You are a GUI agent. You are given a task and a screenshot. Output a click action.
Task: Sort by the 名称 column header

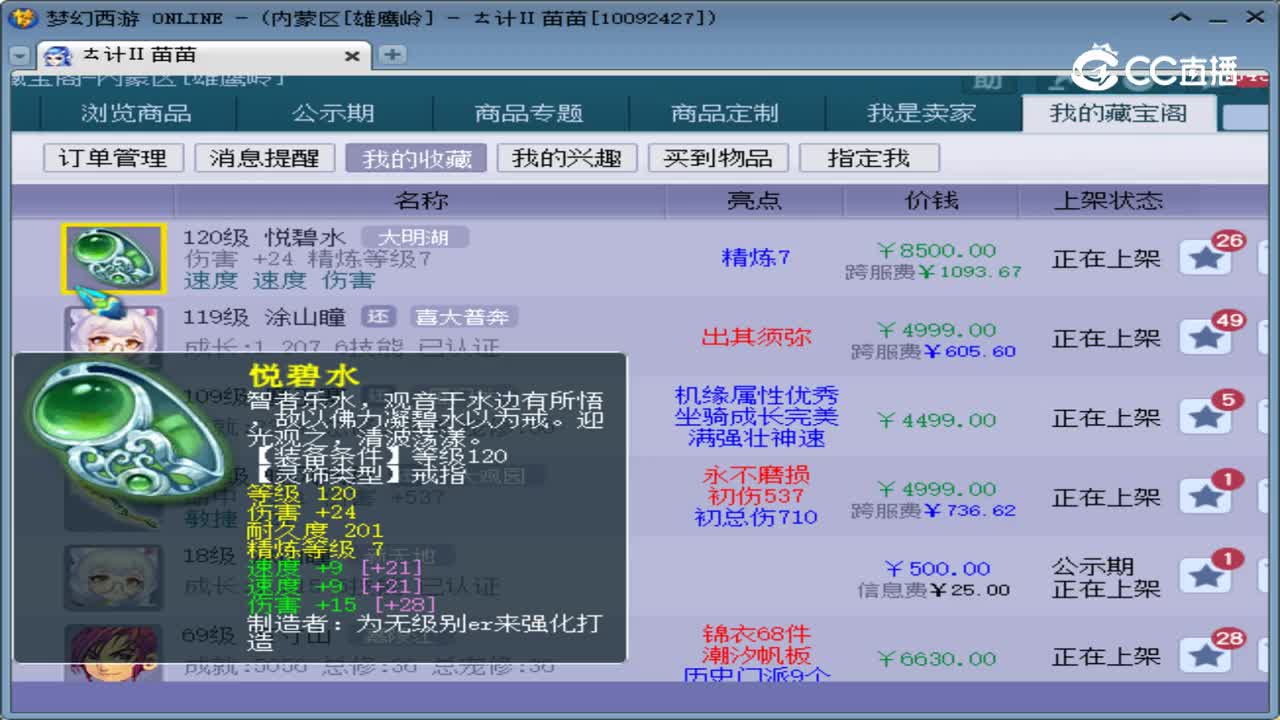coord(421,201)
